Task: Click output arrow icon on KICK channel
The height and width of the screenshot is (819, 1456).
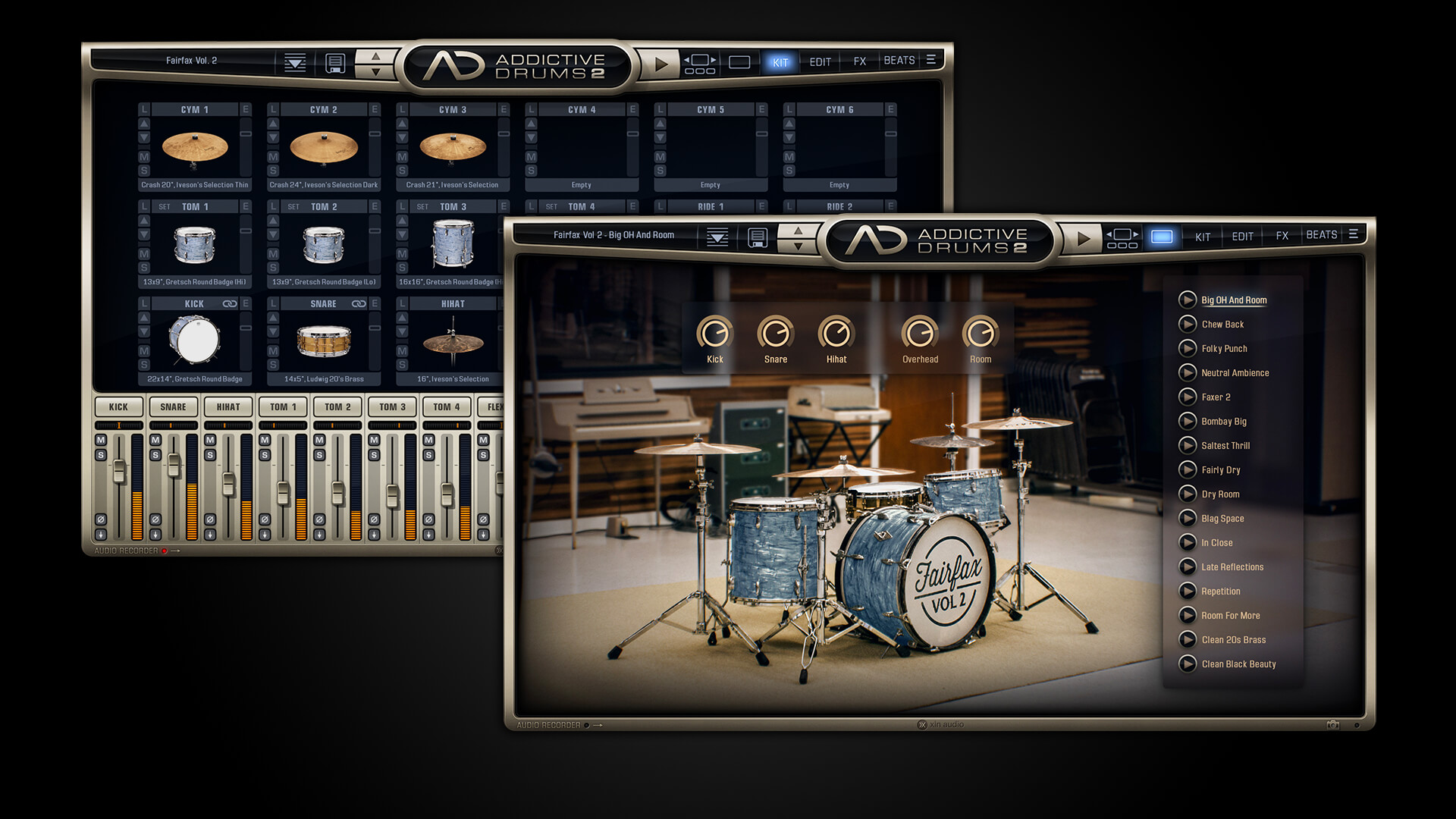Action: (x=101, y=535)
